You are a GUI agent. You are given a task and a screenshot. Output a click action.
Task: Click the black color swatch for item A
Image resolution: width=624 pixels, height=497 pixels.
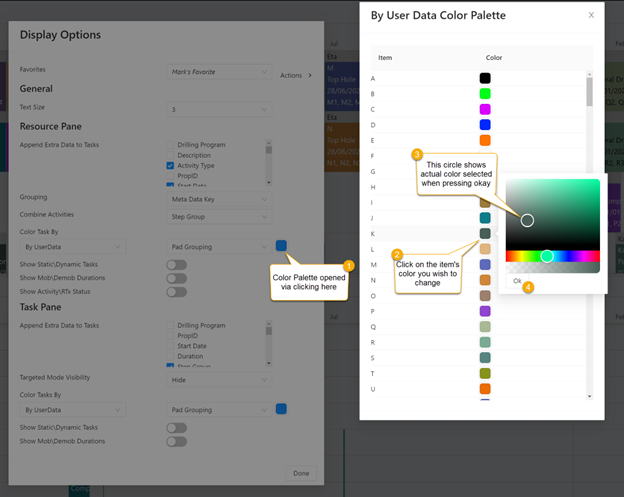(485, 78)
